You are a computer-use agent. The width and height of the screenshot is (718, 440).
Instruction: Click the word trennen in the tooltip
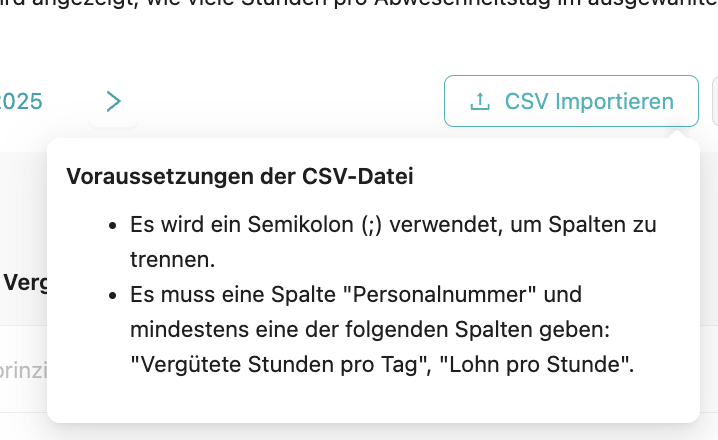pyautogui.click(x=172, y=260)
